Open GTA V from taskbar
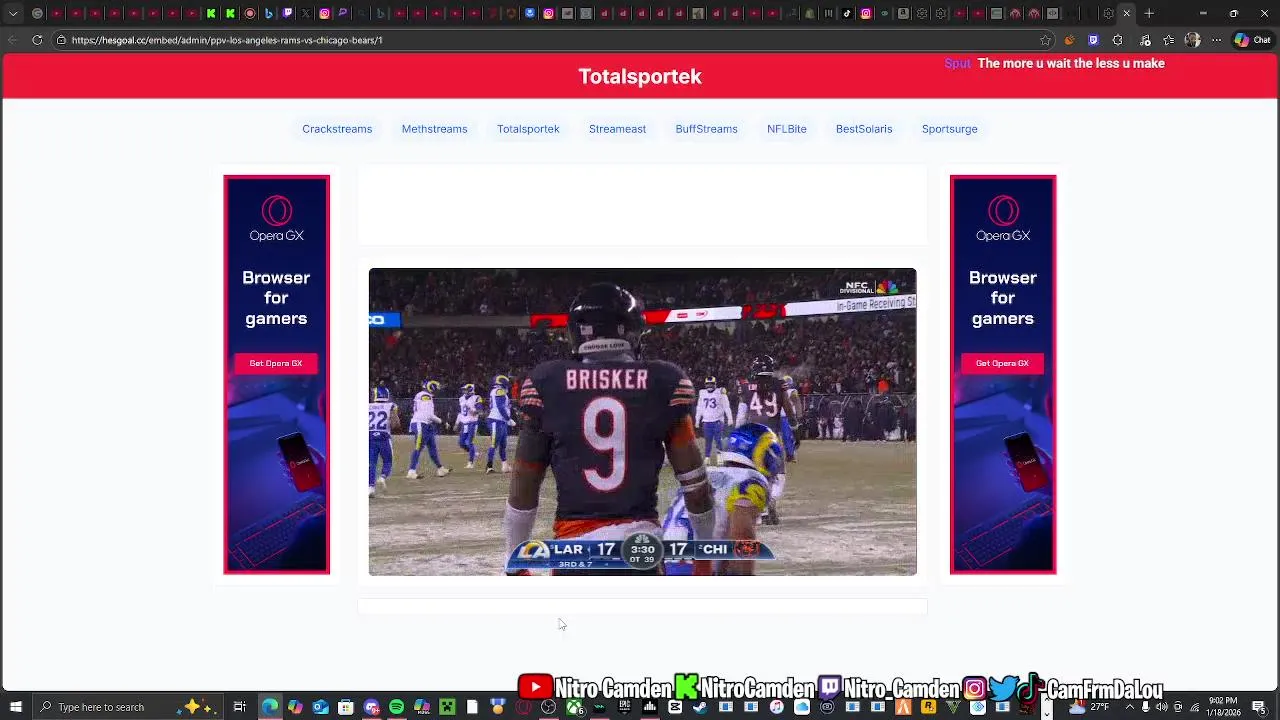The height and width of the screenshot is (720, 1280). click(x=953, y=707)
